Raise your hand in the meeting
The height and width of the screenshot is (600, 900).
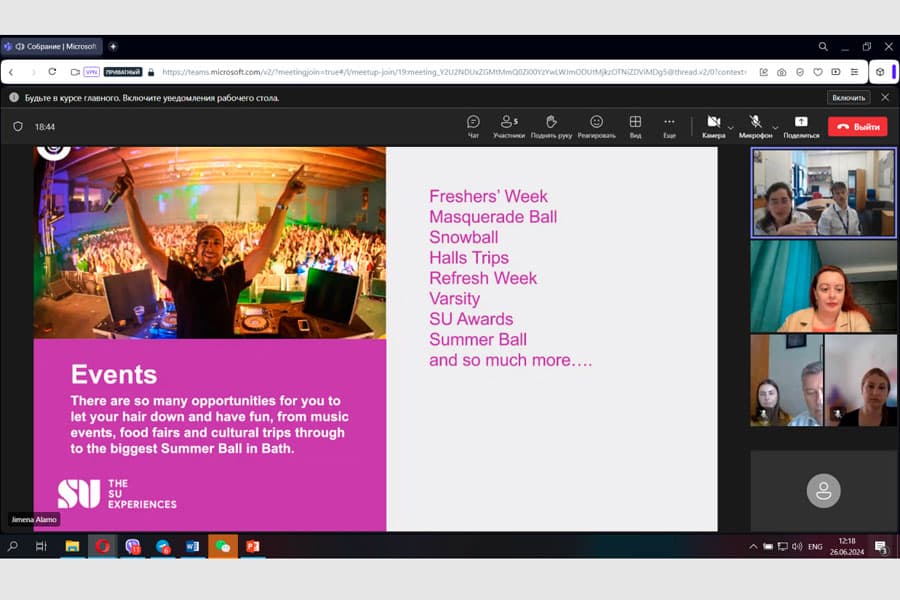(551, 126)
